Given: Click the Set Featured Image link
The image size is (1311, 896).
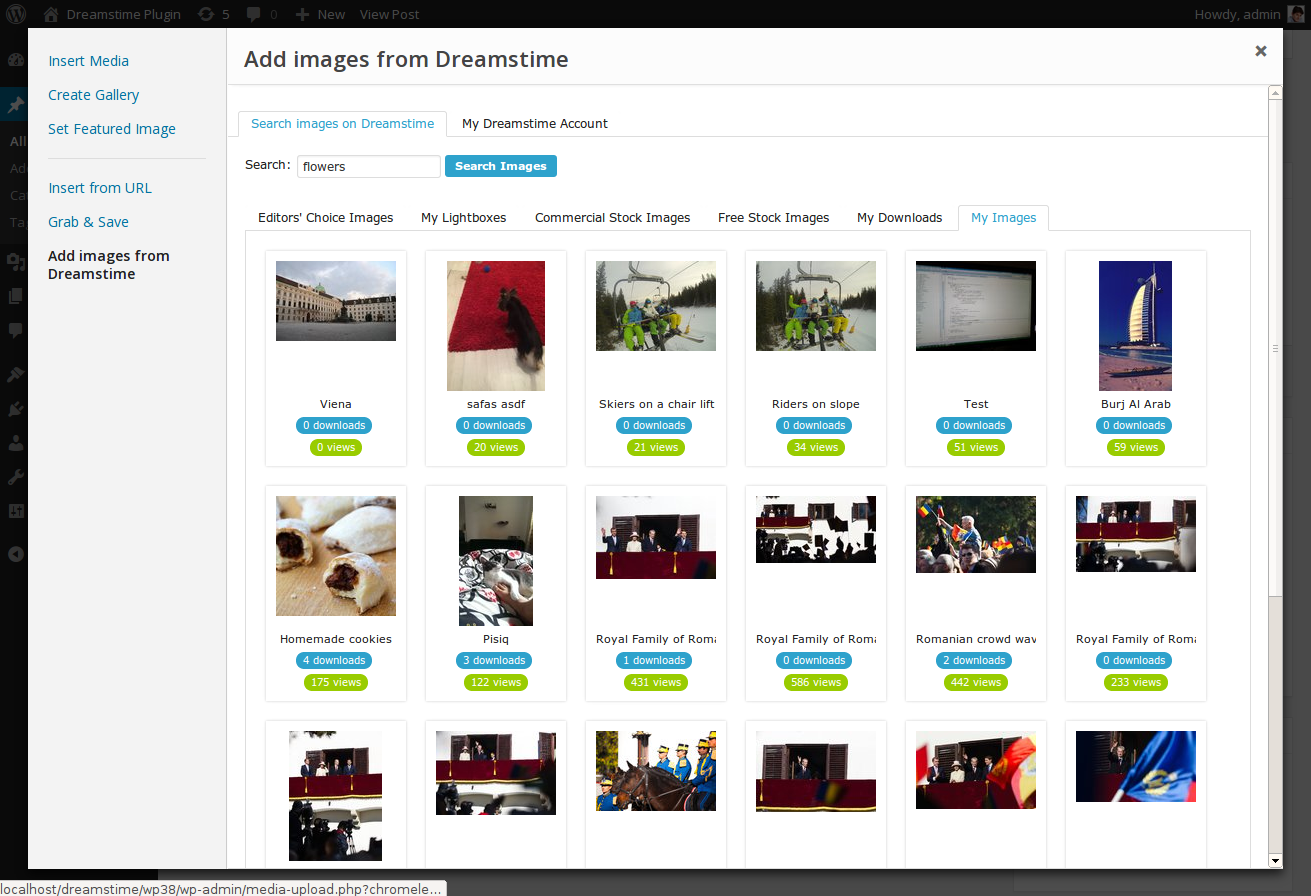Looking at the screenshot, I should point(111,129).
